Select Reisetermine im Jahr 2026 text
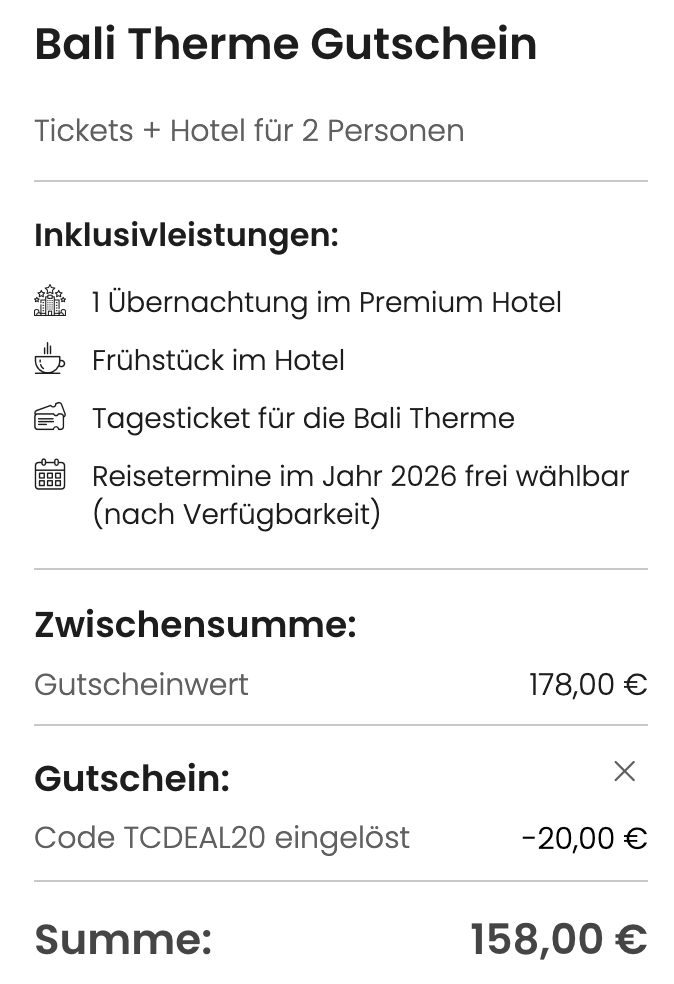Viewport: 674px width, 984px height. pyautogui.click(x=360, y=476)
